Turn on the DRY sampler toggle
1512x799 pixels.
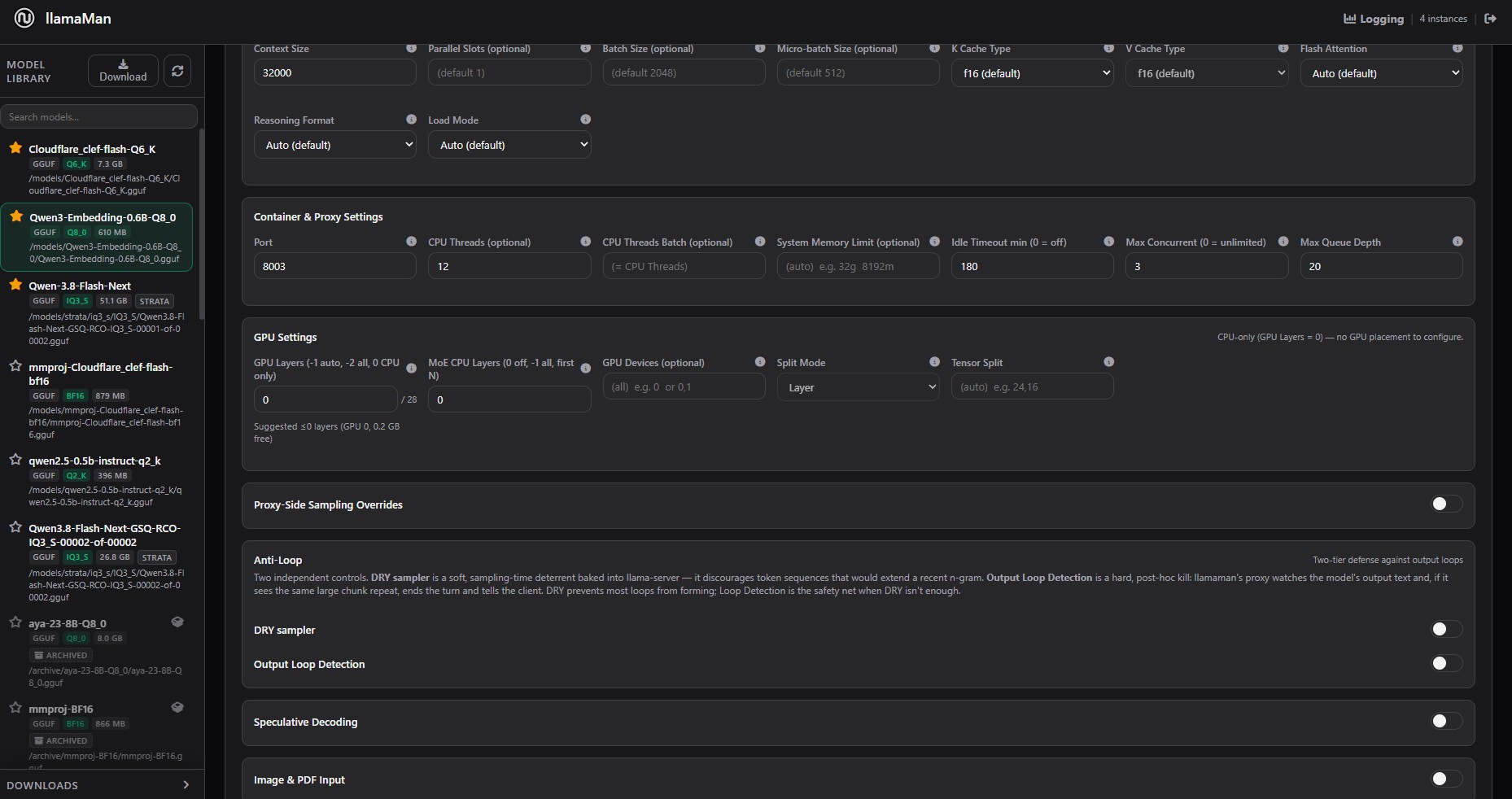(1446, 630)
